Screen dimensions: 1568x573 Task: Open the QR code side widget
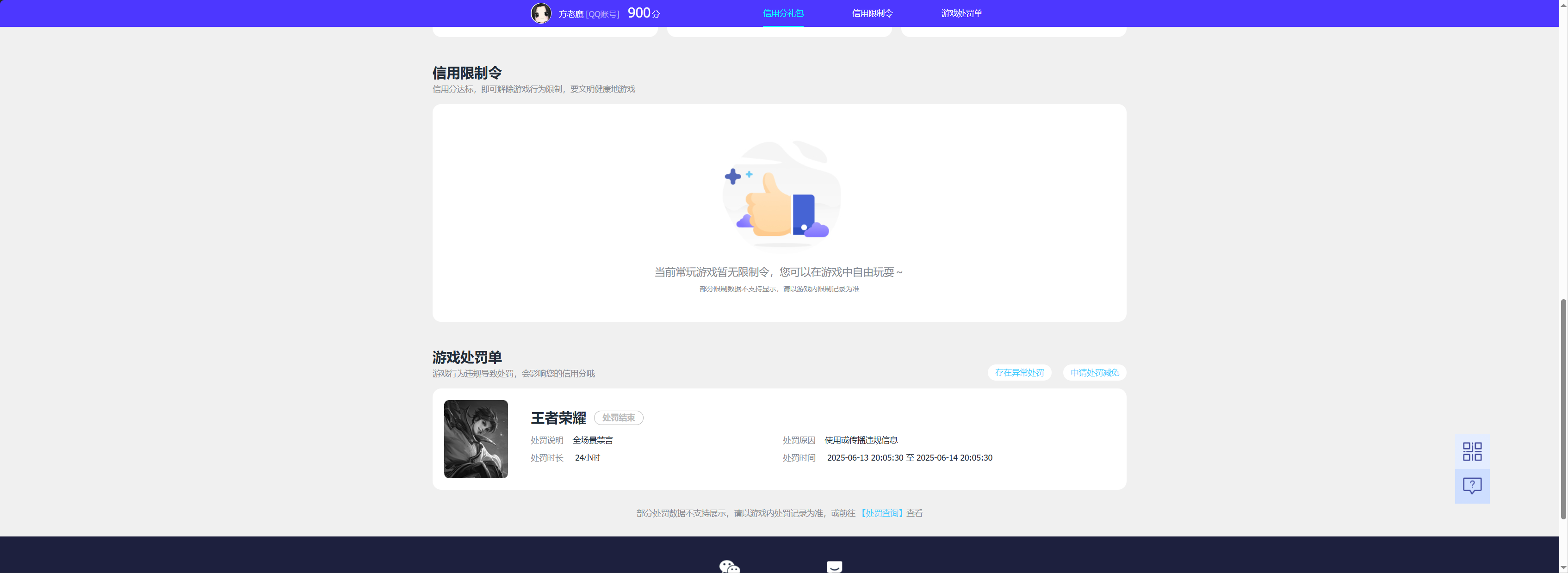tap(1472, 451)
